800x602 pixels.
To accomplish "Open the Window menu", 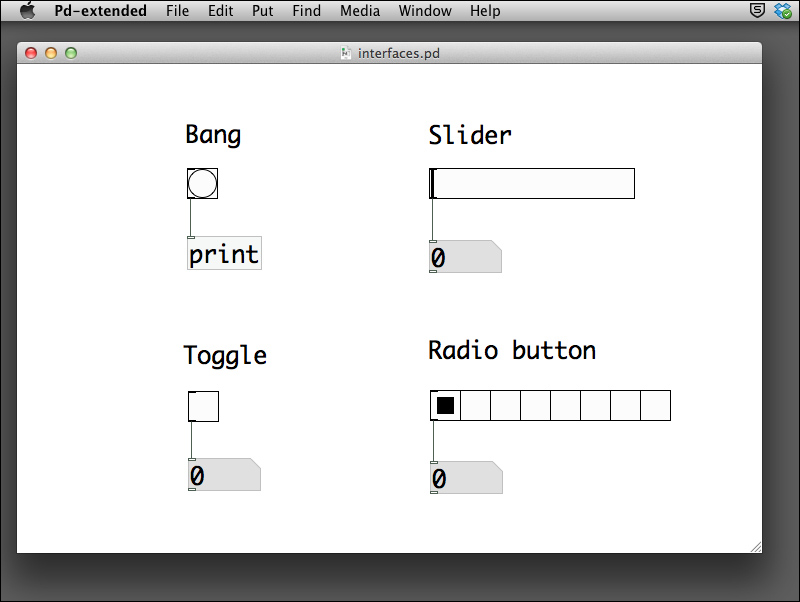I will 424,10.
